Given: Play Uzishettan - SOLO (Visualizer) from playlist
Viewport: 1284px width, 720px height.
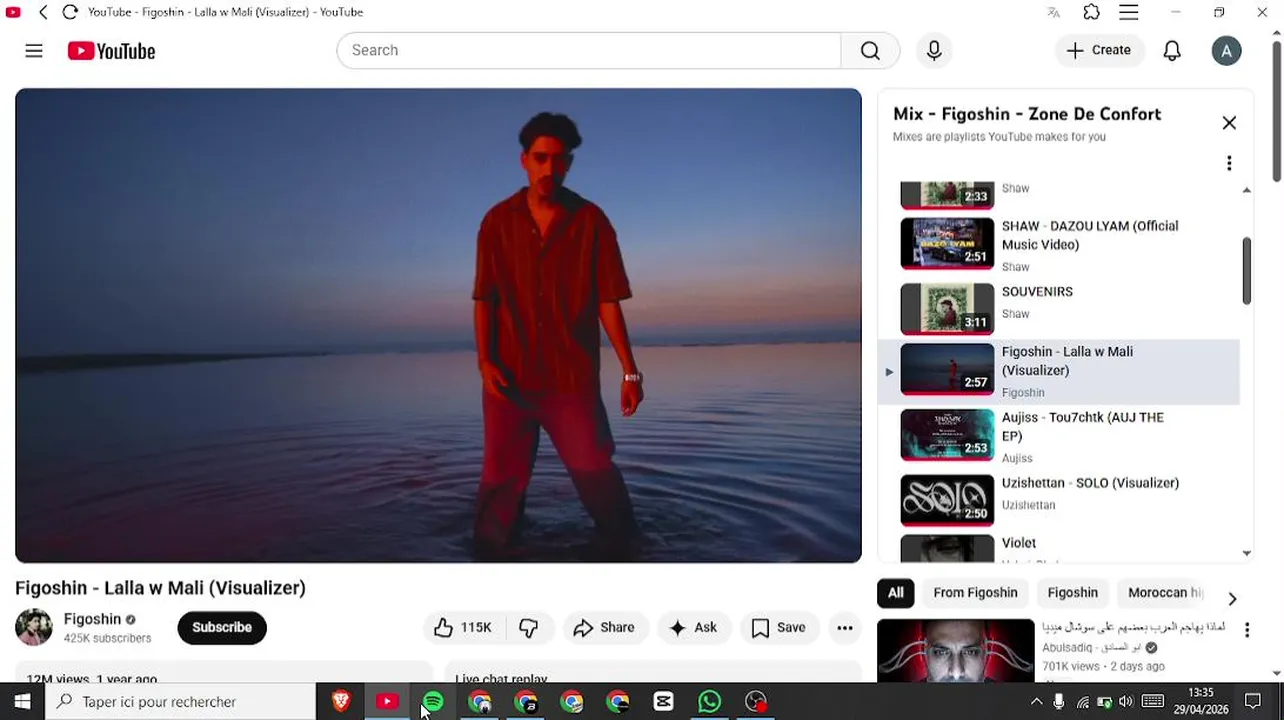Looking at the screenshot, I should (x=1059, y=498).
